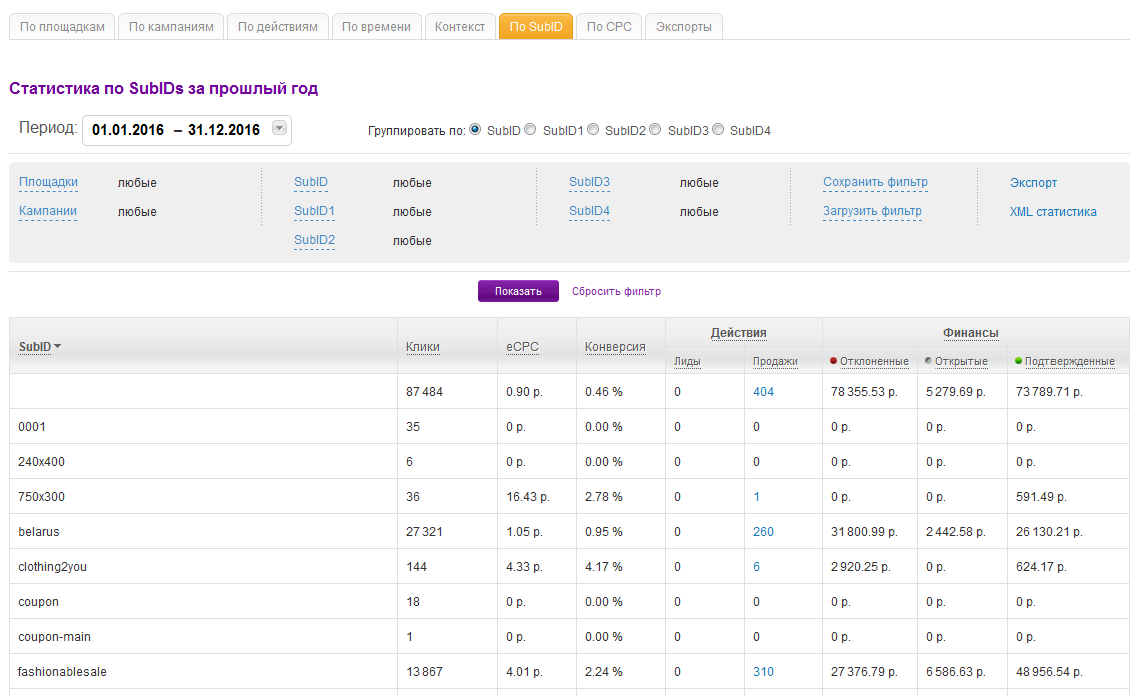Go to the Экспорты tab
Screen dimensions: 1139x696
[683, 27]
